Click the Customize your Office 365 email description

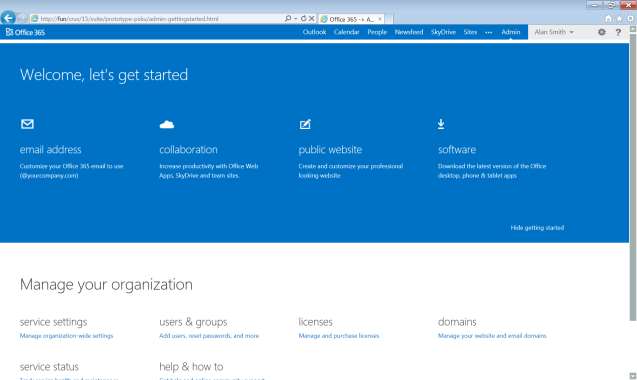tap(72, 171)
